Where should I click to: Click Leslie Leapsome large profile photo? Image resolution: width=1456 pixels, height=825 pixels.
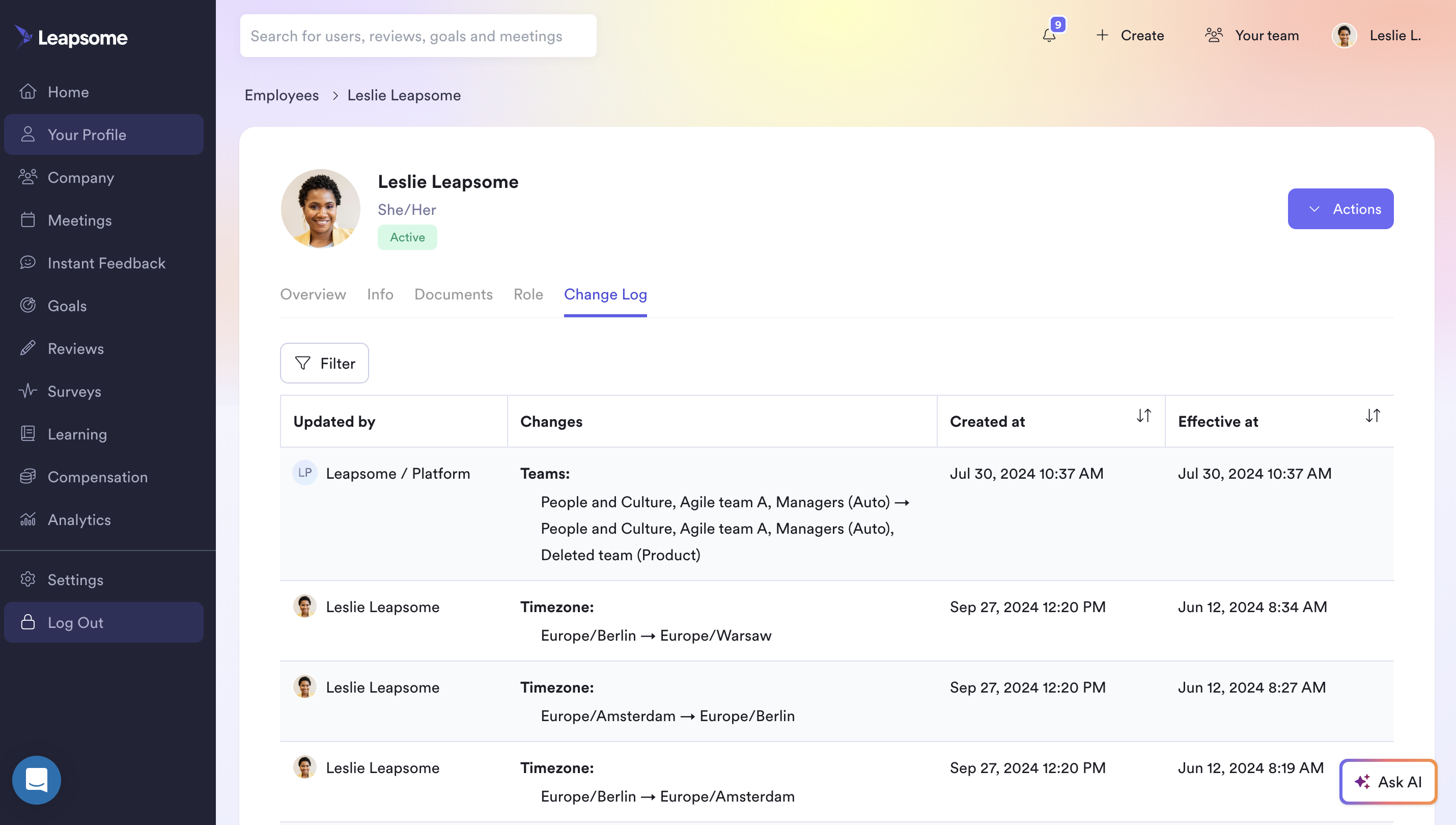(321, 208)
